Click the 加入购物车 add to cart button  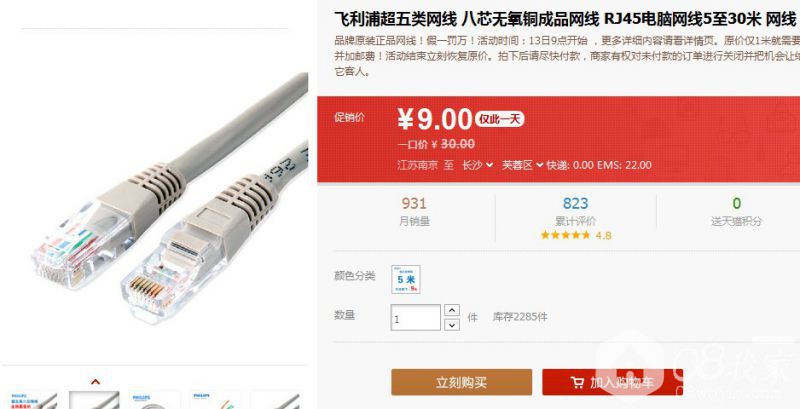tap(613, 382)
